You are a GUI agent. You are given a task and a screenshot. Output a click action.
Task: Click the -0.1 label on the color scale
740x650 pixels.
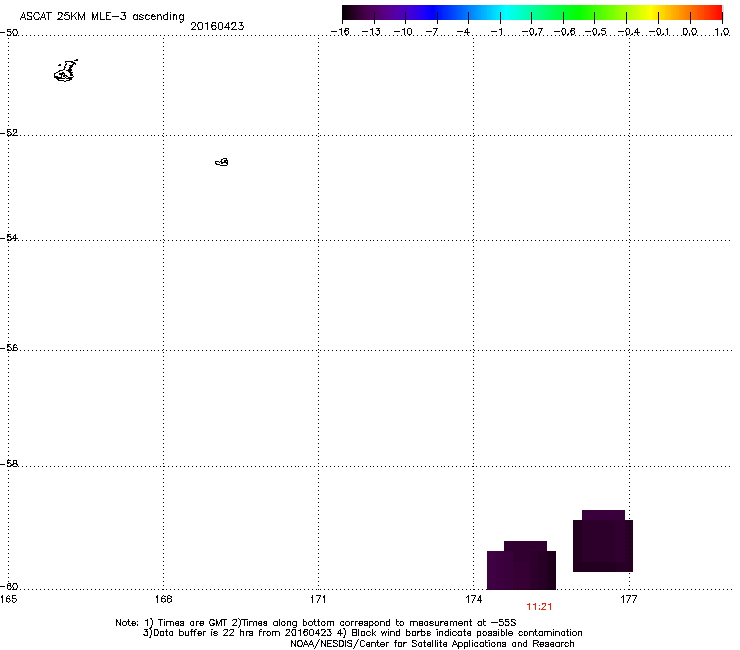point(659,32)
